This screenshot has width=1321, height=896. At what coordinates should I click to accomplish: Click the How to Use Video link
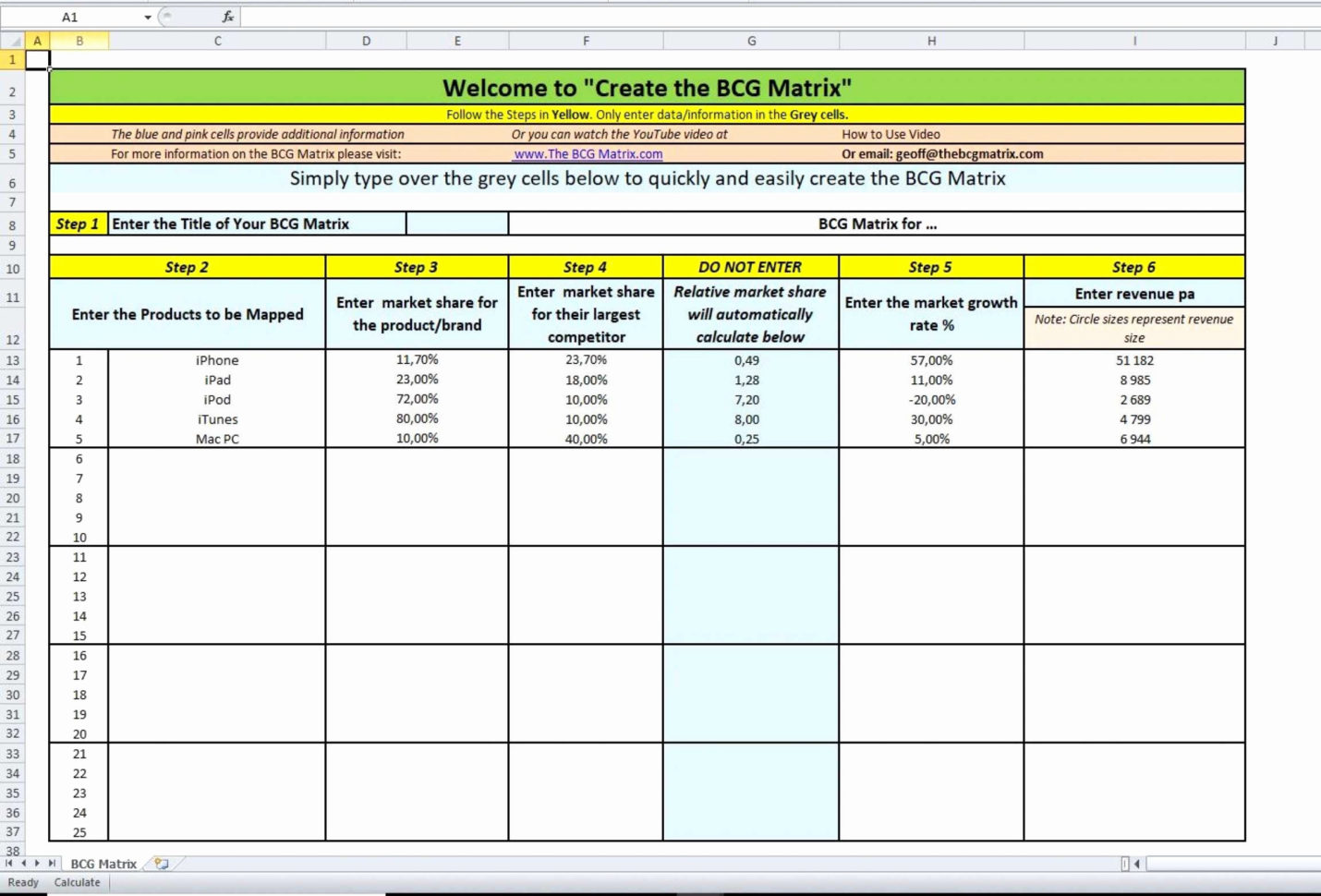(x=890, y=134)
